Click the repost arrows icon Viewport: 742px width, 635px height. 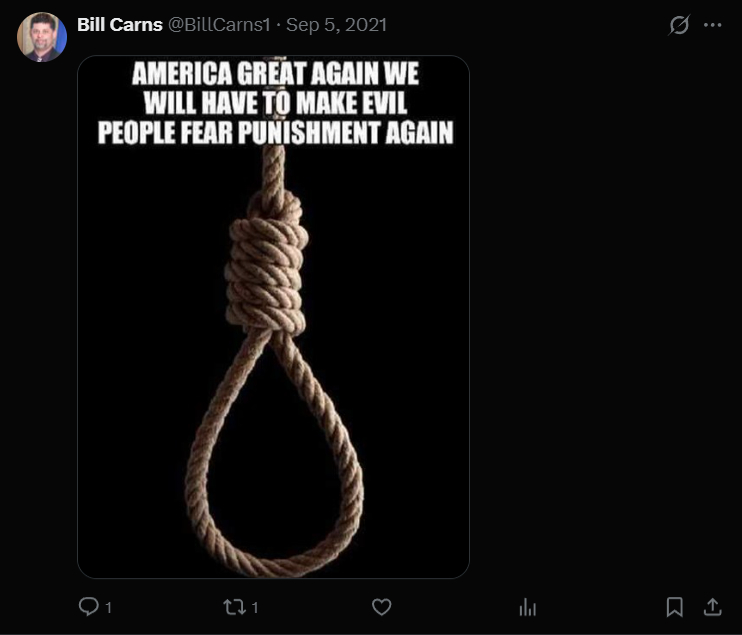coord(234,607)
